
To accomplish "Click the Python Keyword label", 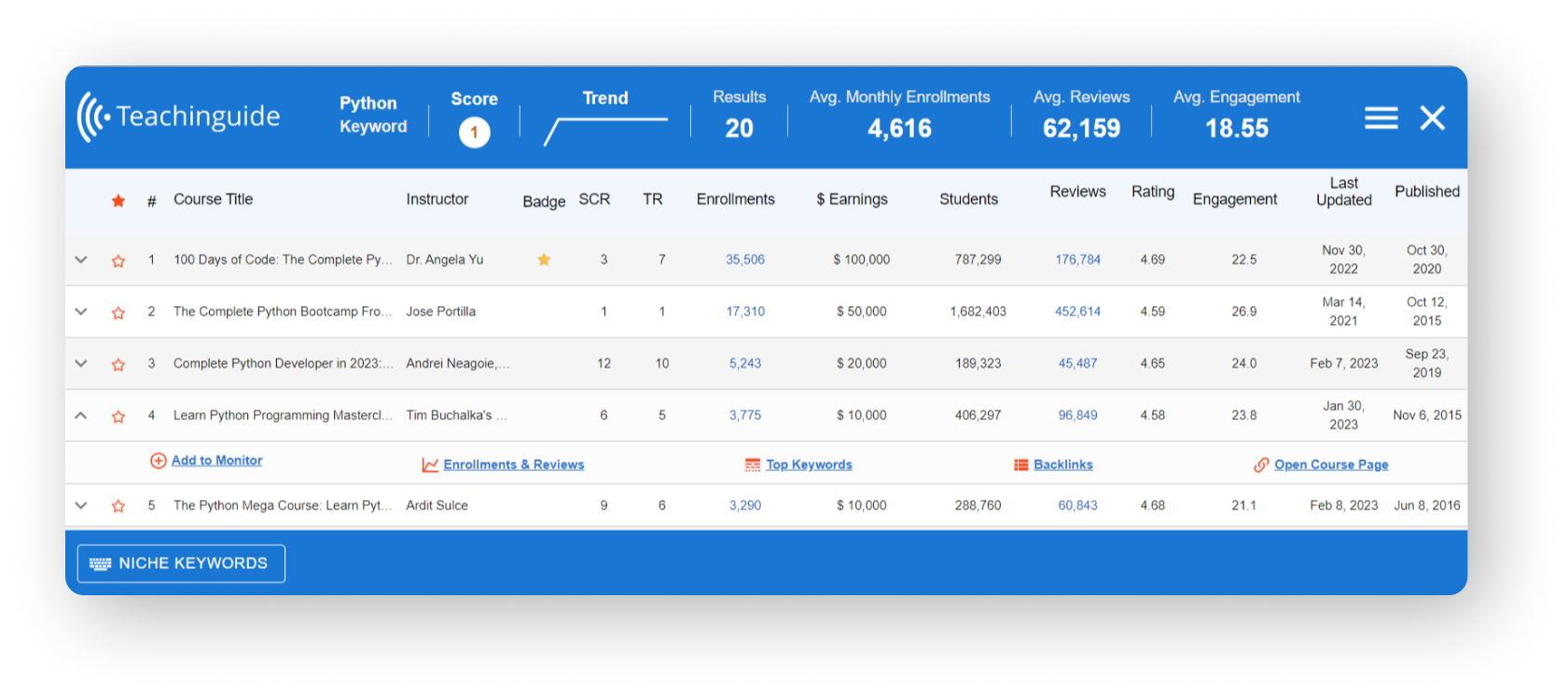I will click(372, 115).
